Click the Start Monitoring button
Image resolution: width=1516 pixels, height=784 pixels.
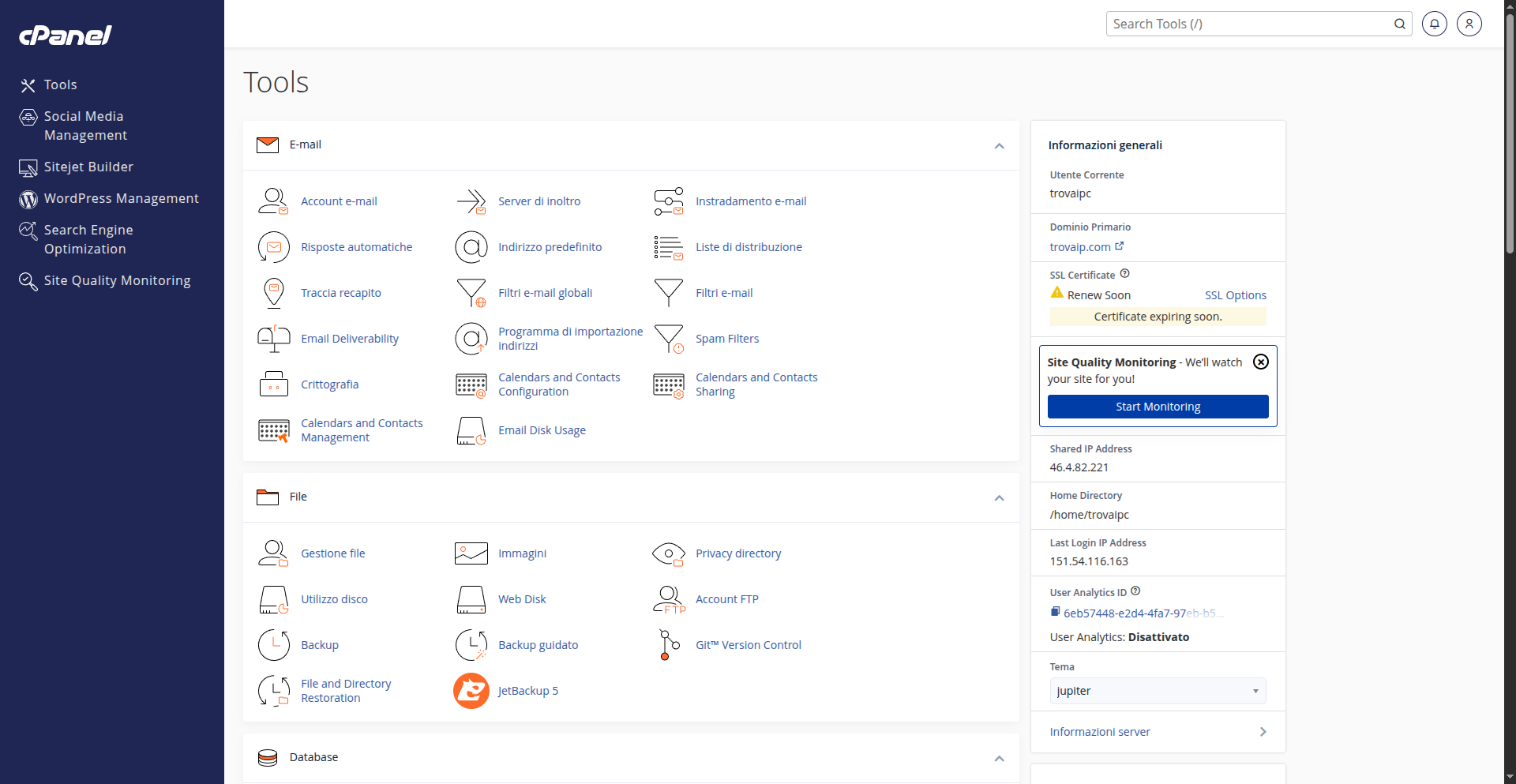click(x=1158, y=407)
